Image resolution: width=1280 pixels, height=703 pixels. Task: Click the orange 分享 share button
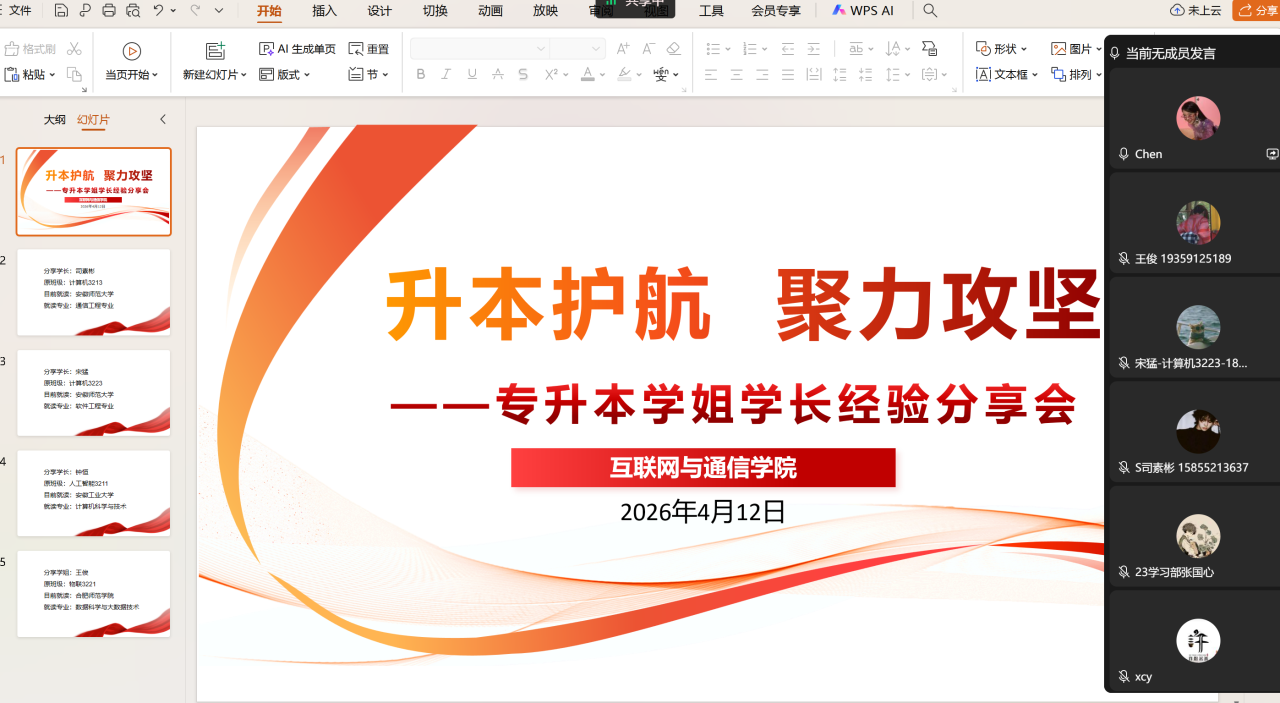(1257, 11)
